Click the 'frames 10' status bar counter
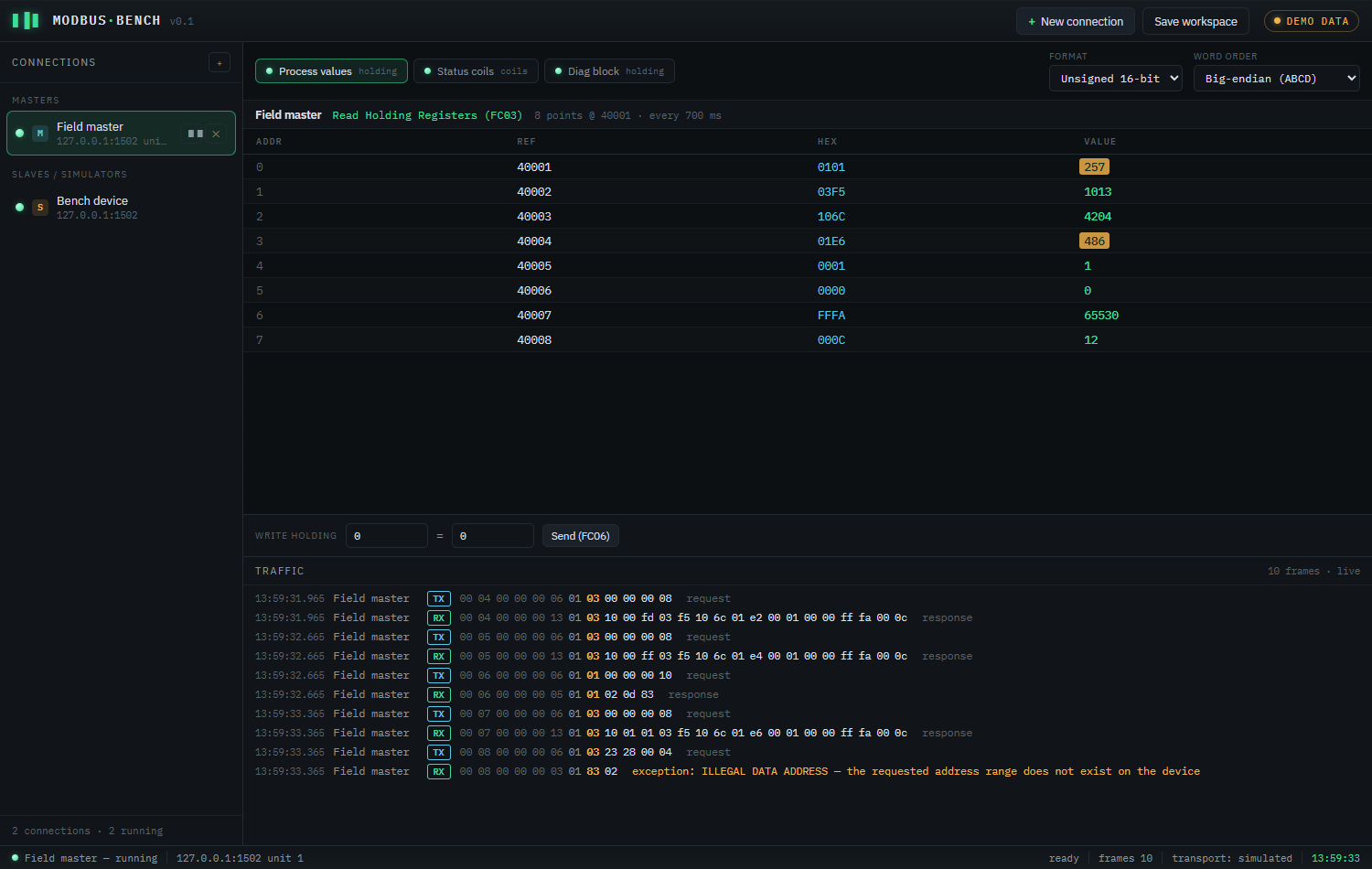 (1125, 858)
